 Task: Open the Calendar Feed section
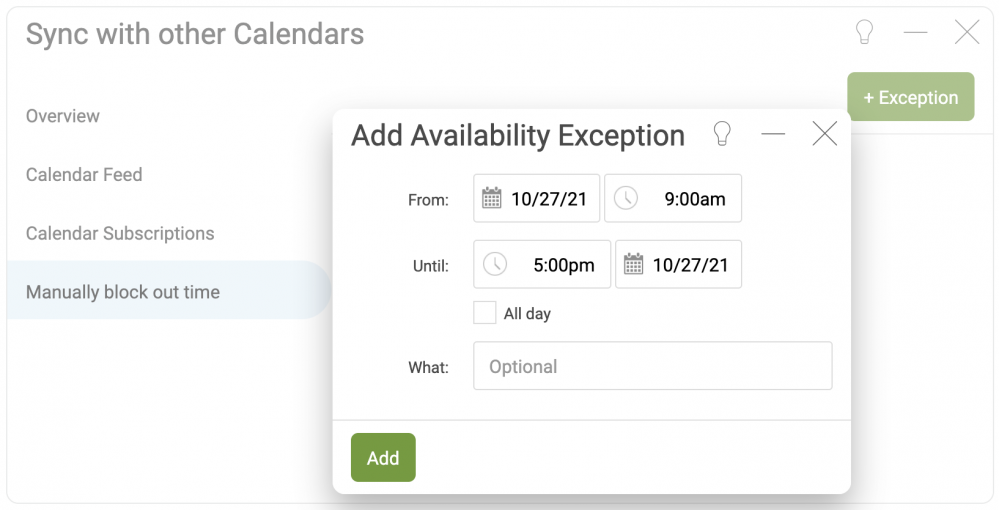[84, 175]
